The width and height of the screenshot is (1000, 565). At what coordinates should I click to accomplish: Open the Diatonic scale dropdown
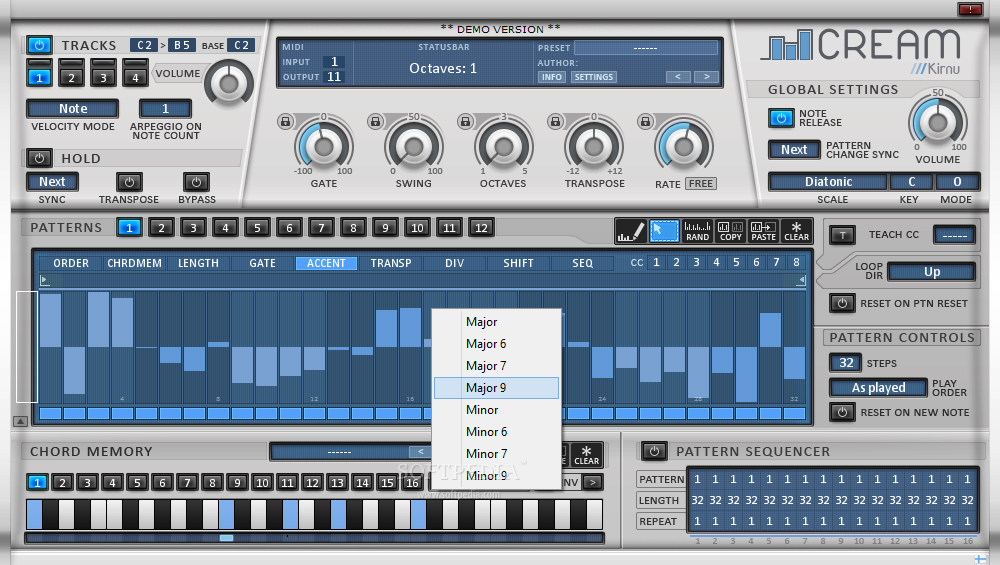pyautogui.click(x=828, y=182)
